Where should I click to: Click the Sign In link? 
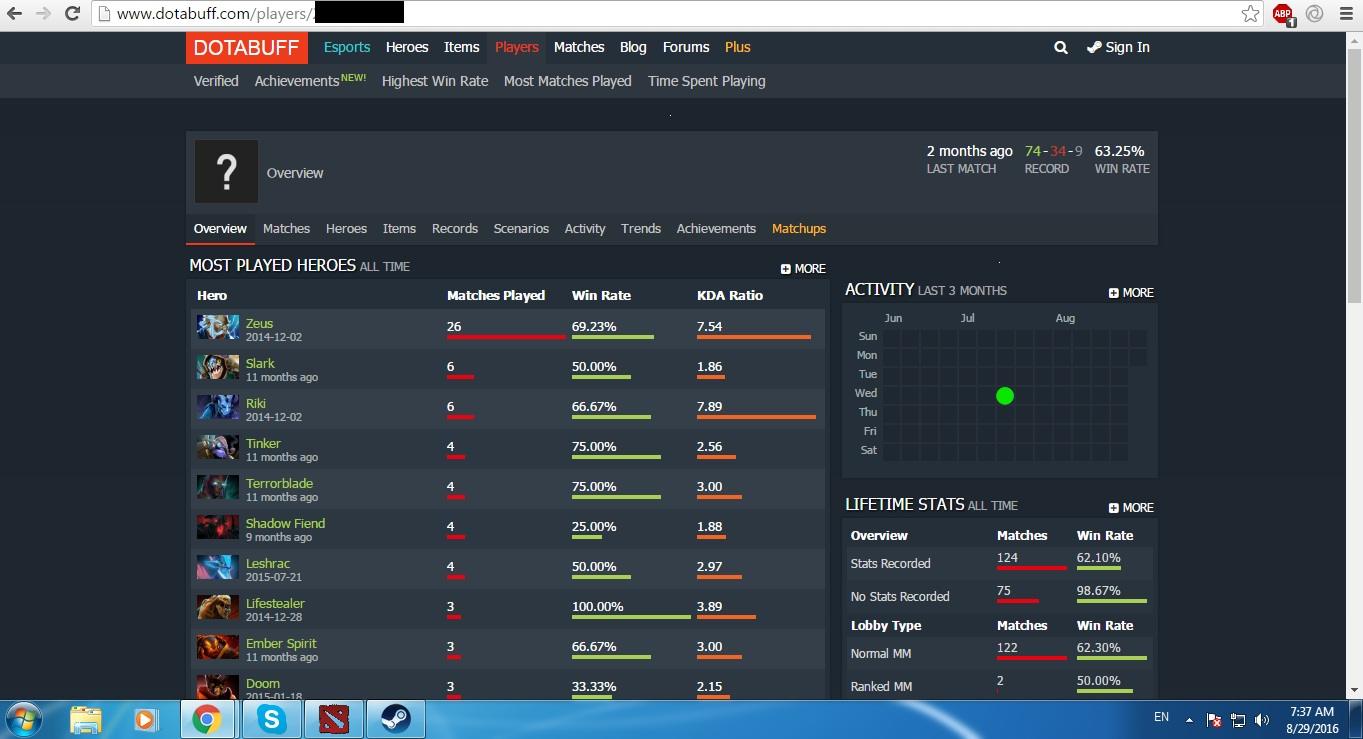click(1118, 47)
